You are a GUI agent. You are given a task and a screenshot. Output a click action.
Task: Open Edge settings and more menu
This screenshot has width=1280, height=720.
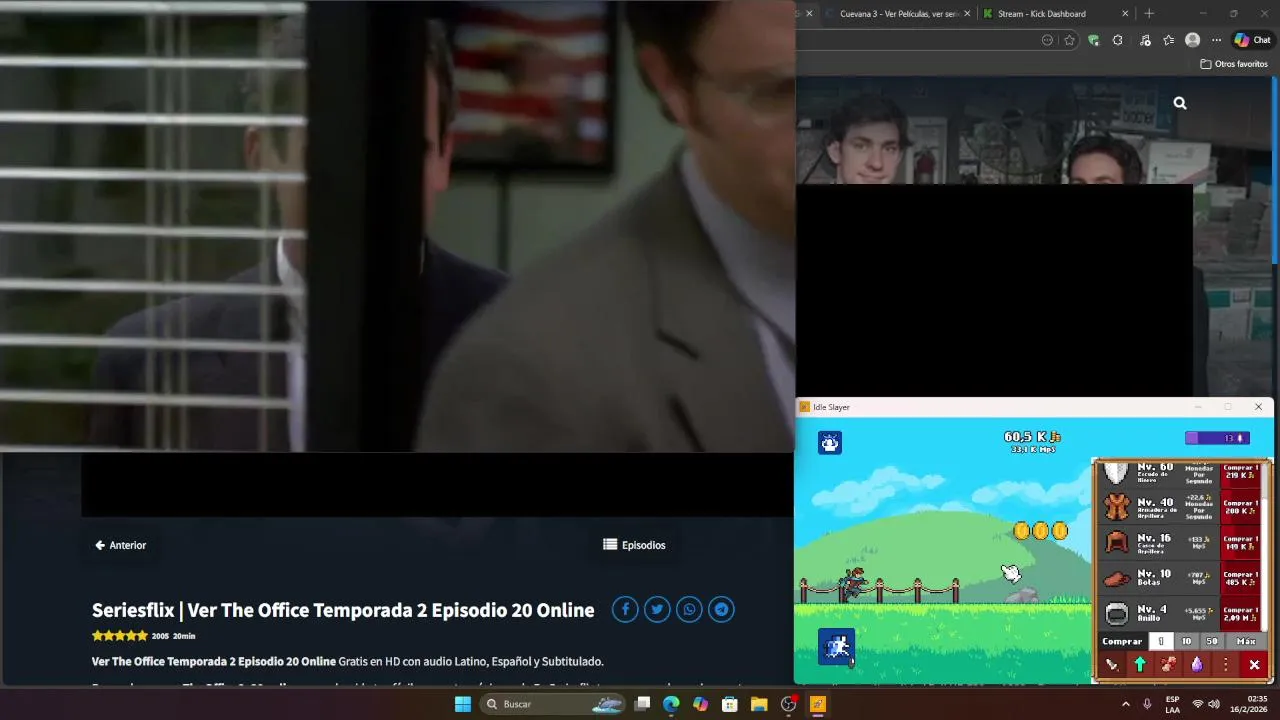pyautogui.click(x=1216, y=40)
